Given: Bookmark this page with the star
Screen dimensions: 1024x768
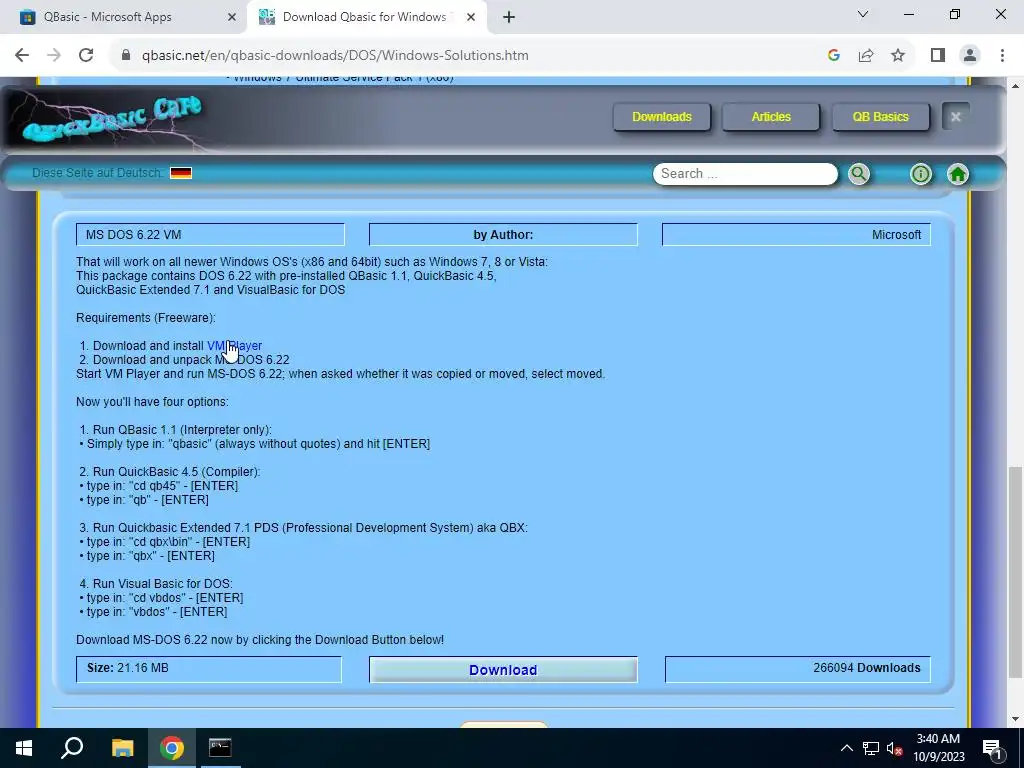Looking at the screenshot, I should coord(898,56).
